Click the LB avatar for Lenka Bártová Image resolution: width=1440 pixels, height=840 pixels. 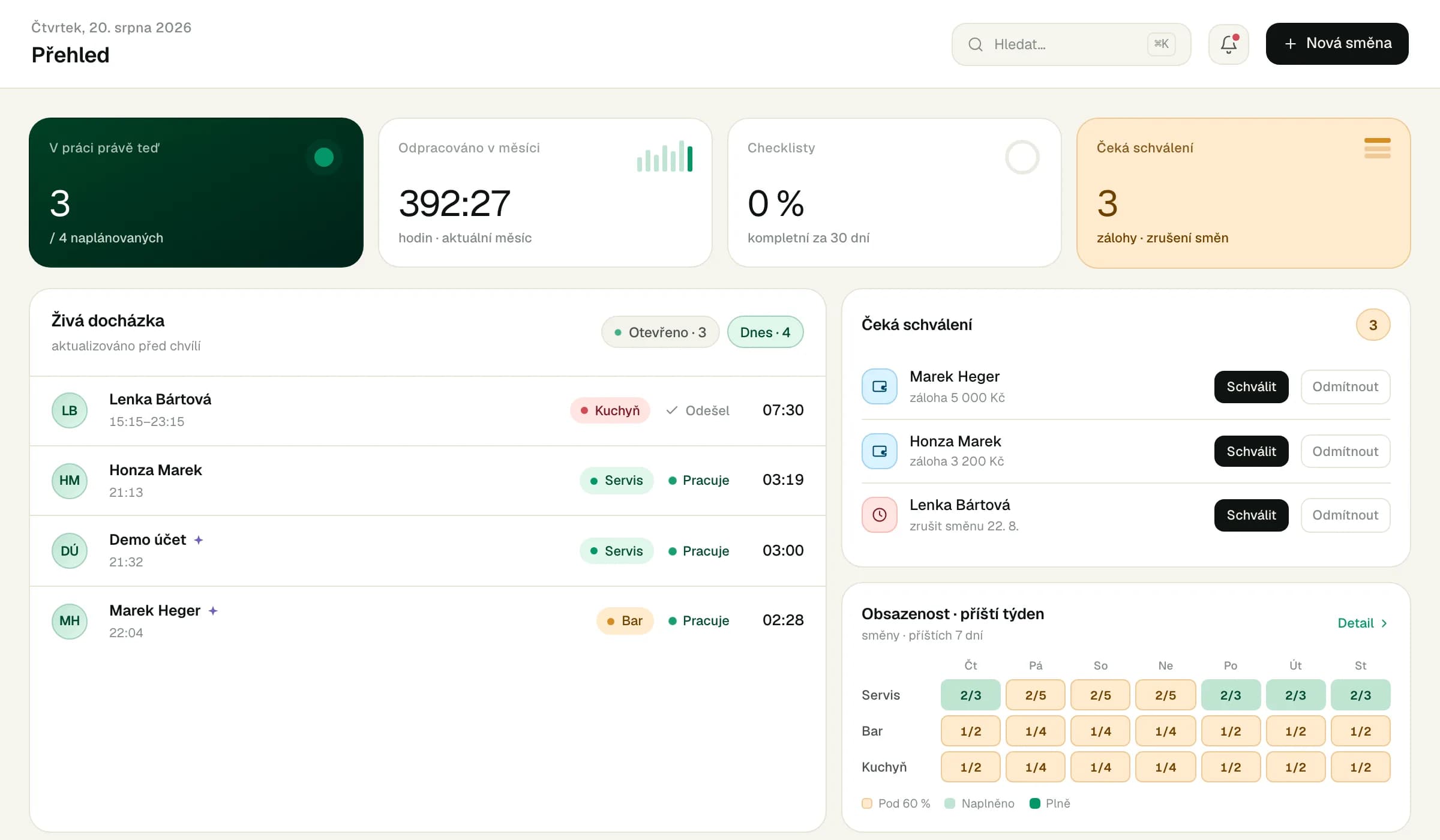70,410
